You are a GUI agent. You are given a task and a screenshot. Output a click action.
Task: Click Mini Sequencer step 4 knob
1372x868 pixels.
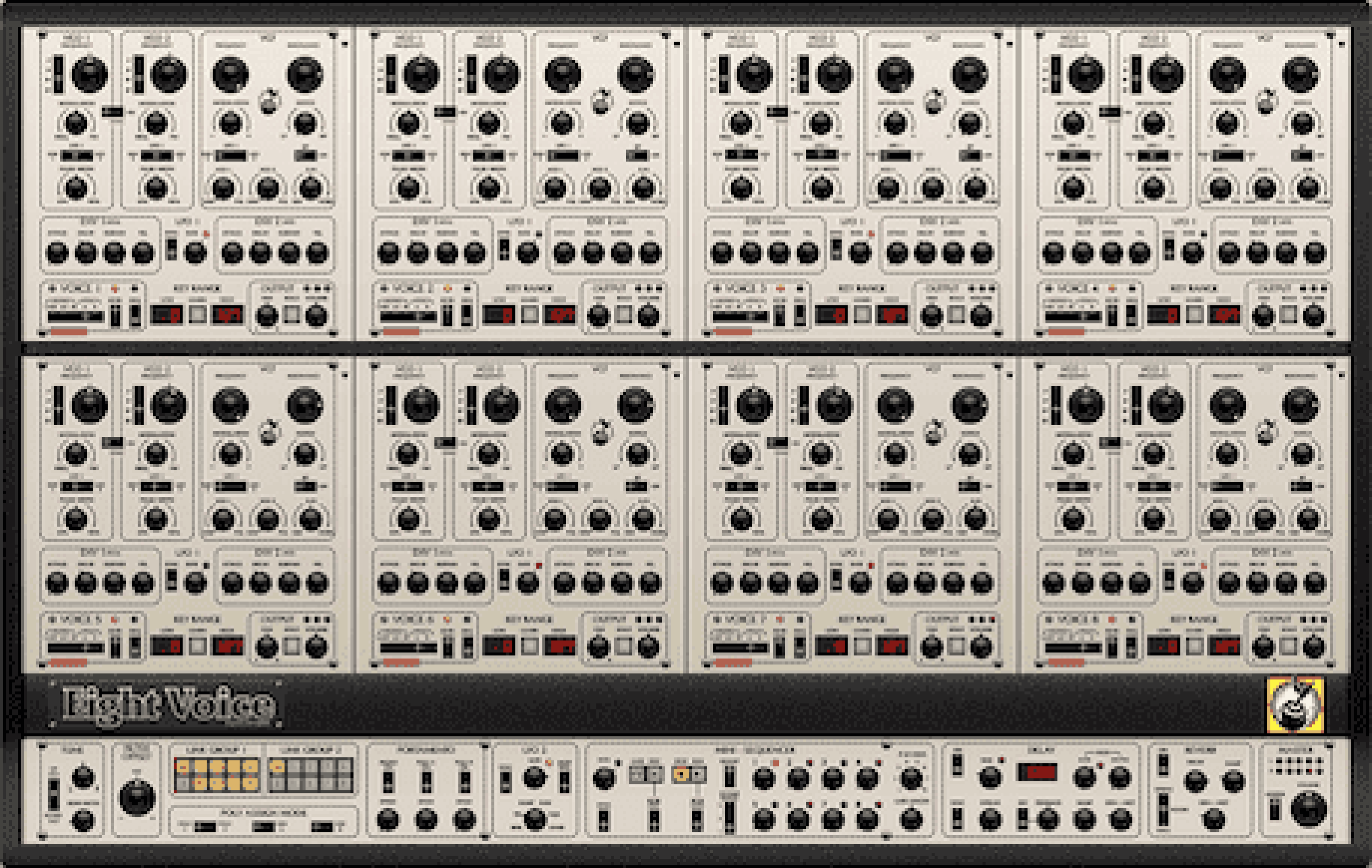(x=867, y=778)
